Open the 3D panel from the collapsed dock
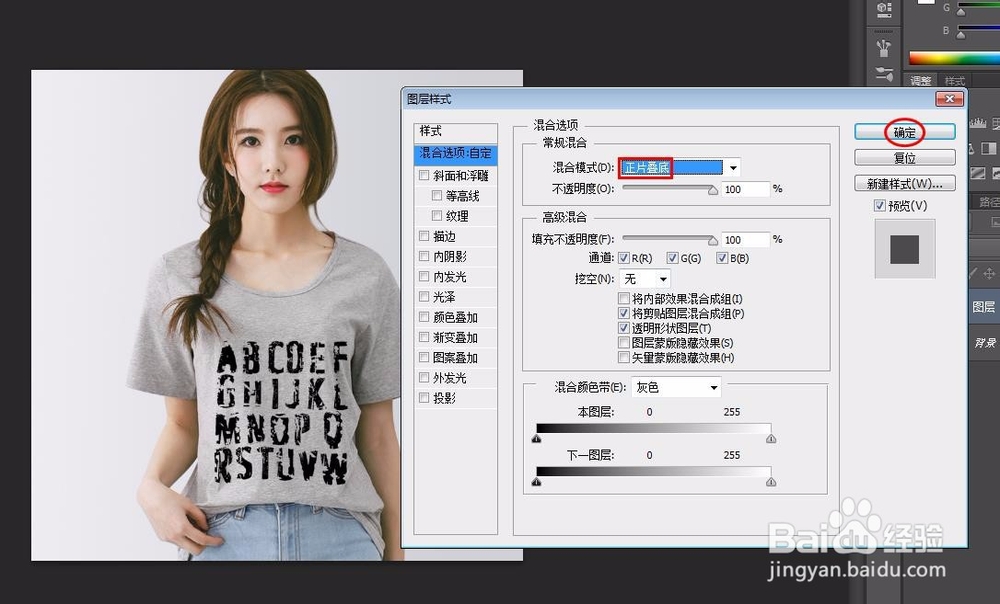The image size is (1000, 604). [880, 8]
